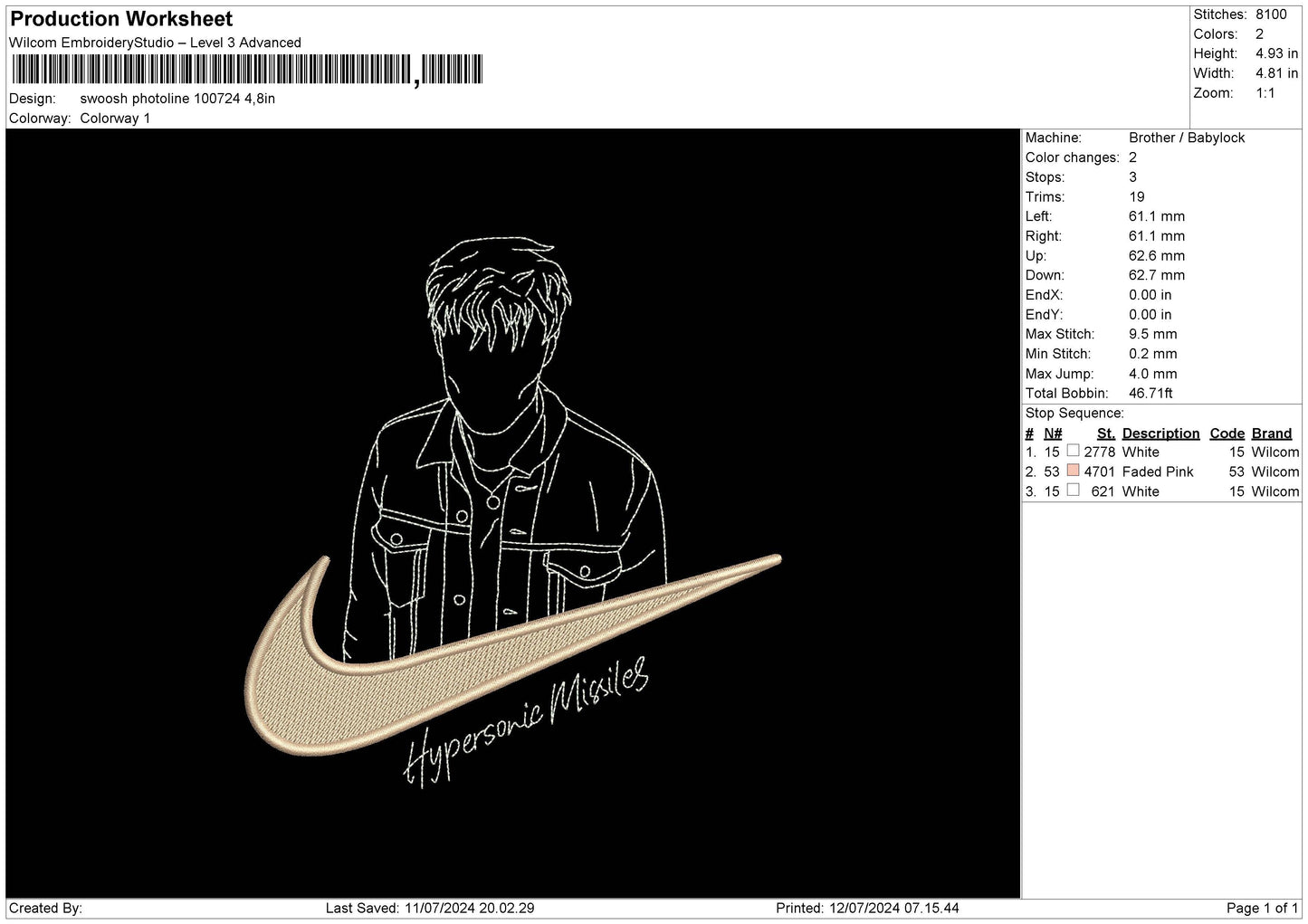Select the Left value '61.1 mm'
The image size is (1308, 924).
pos(1156,216)
